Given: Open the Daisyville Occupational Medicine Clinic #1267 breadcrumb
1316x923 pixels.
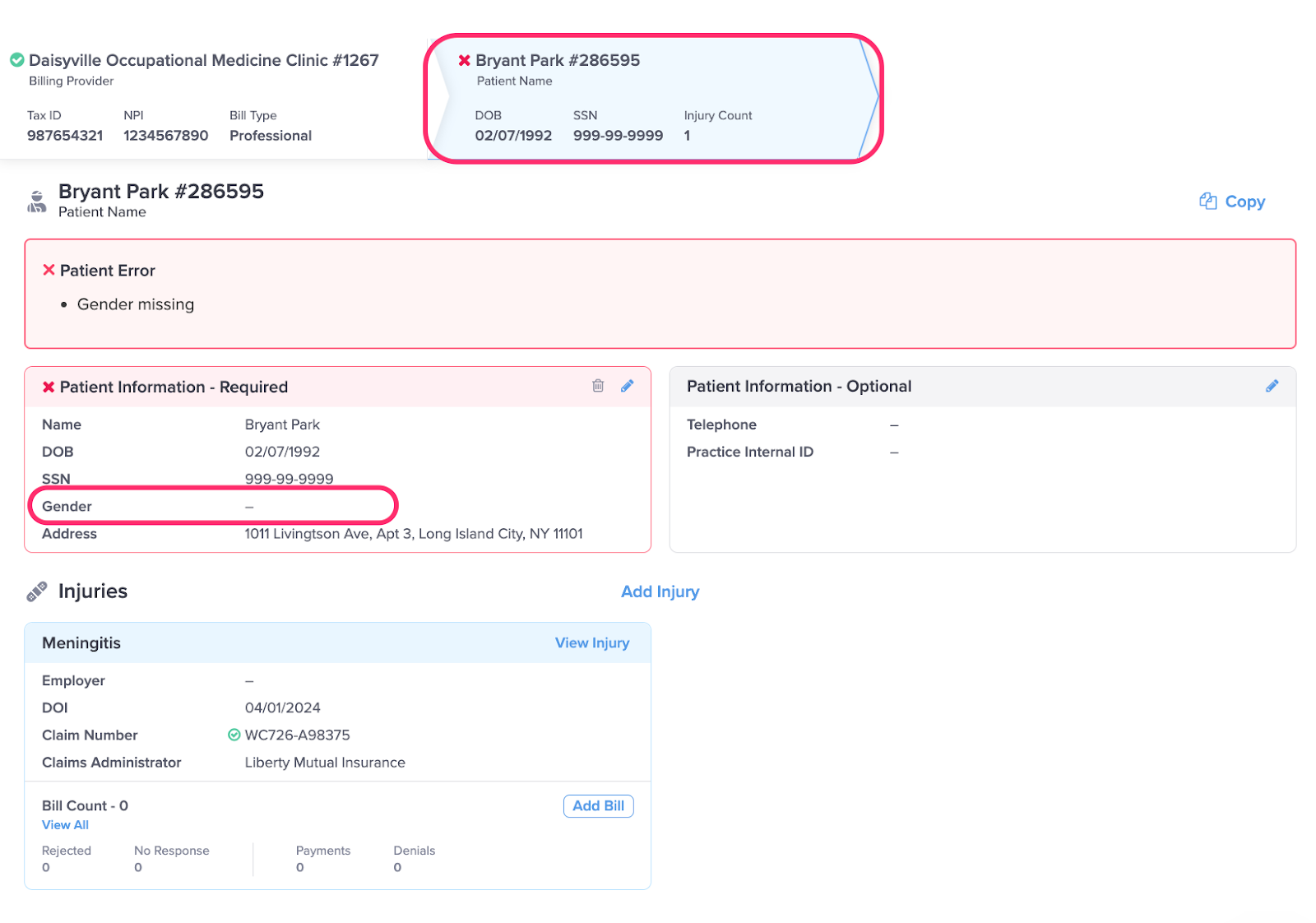Looking at the screenshot, I should coord(203,60).
